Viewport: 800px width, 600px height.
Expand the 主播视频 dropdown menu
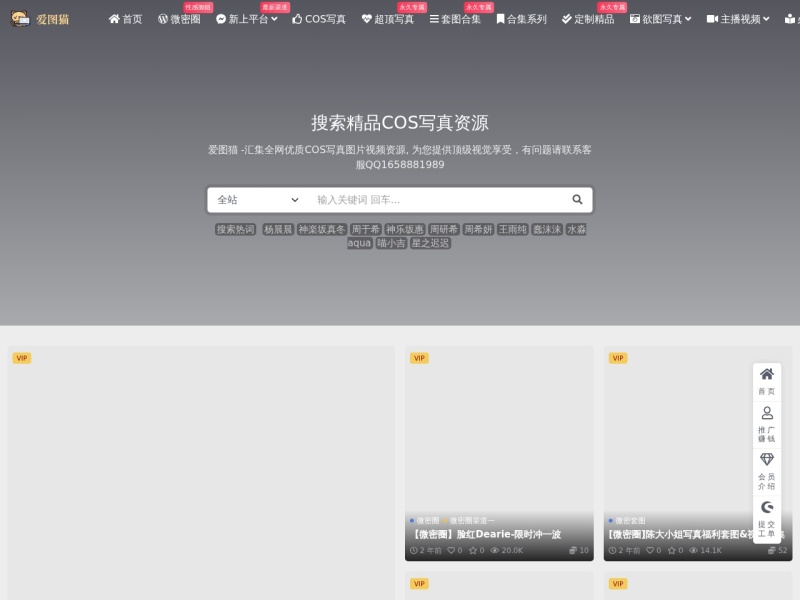pos(738,19)
